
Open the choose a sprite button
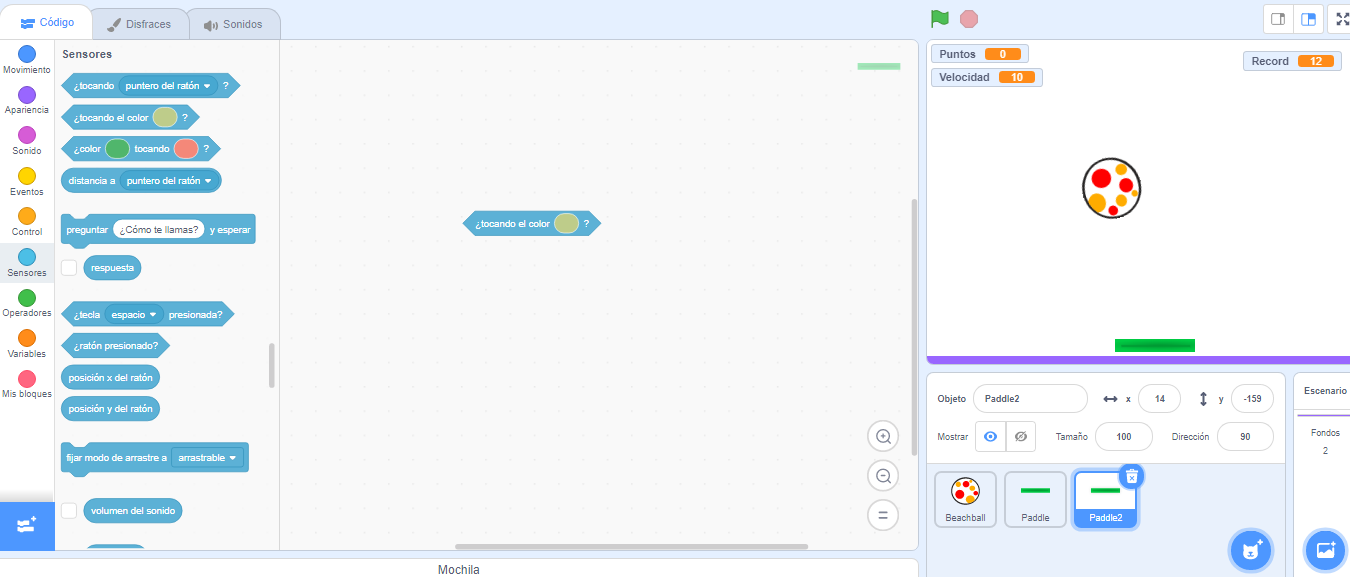[1251, 550]
